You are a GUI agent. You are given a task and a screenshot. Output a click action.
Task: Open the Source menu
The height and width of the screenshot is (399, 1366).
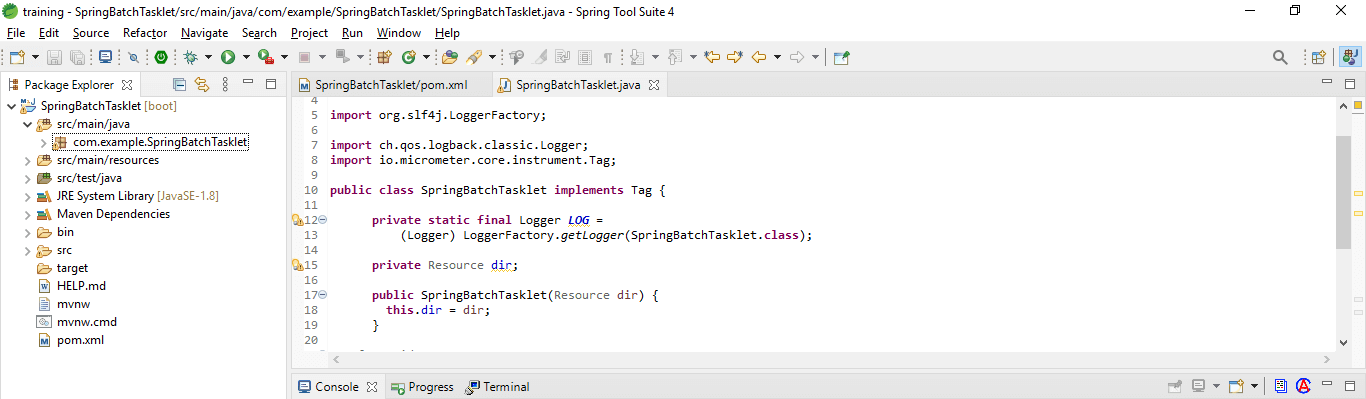91,33
